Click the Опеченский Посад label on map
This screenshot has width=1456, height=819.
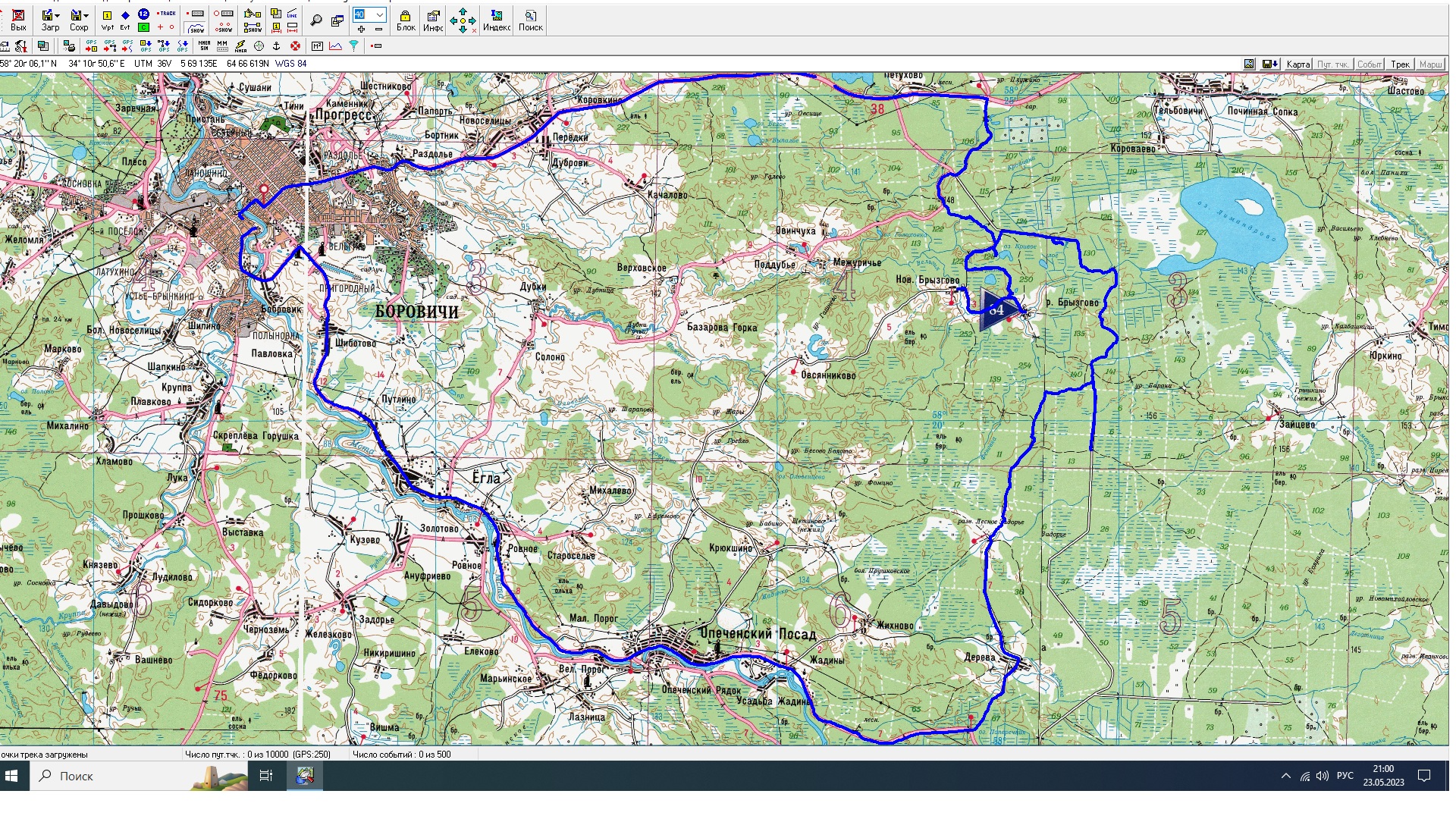758,633
